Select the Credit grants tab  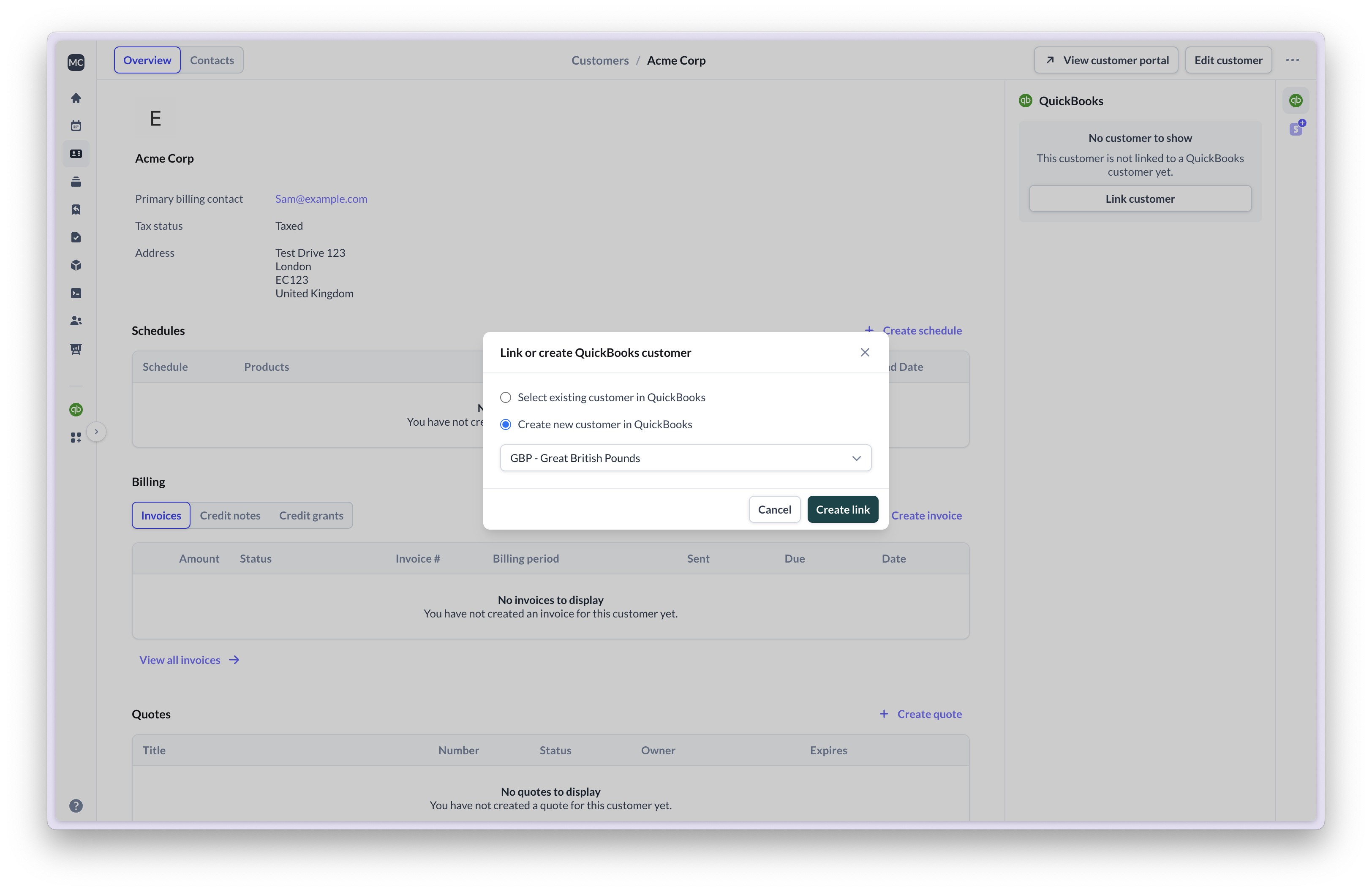tap(311, 515)
